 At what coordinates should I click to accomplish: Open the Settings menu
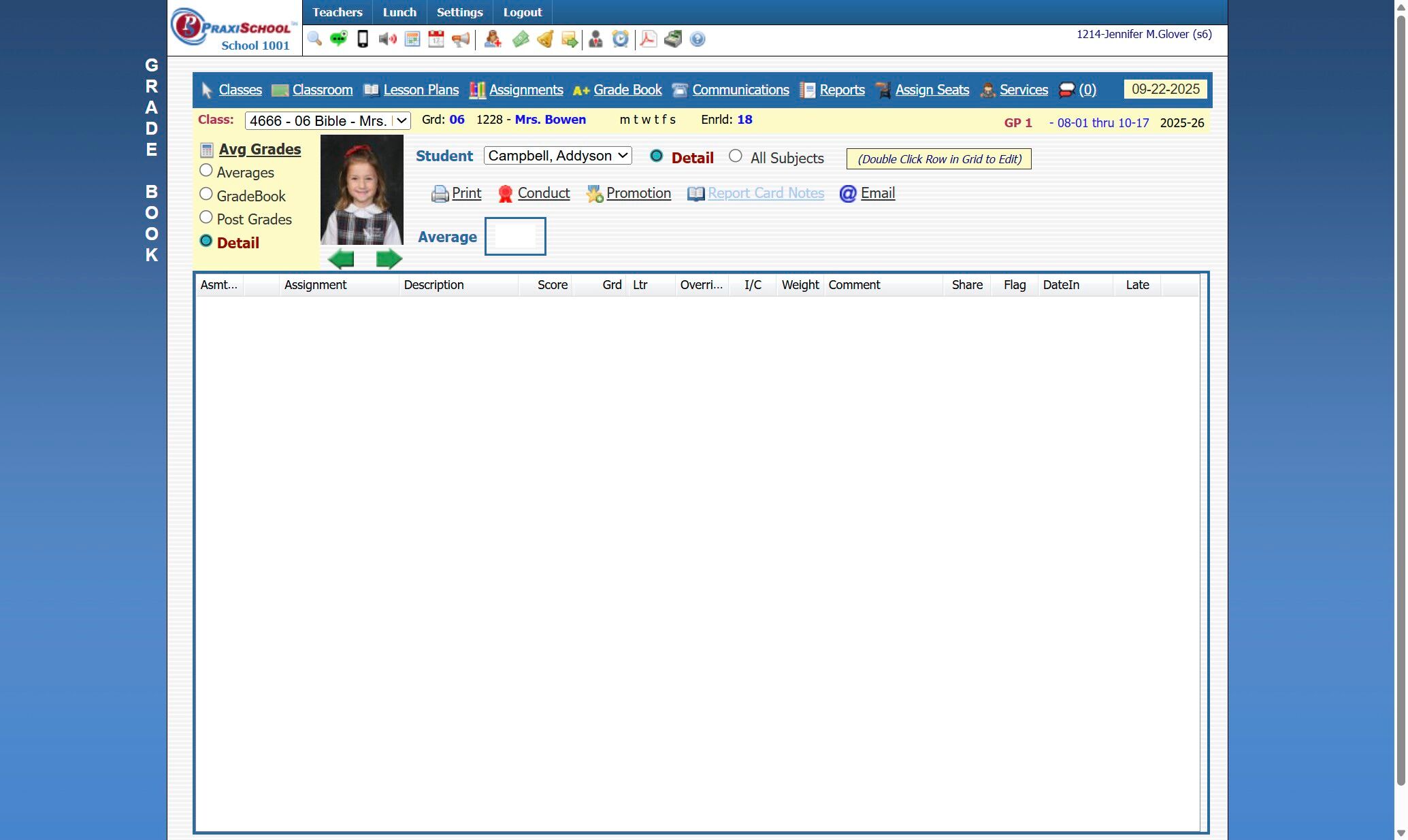[459, 12]
